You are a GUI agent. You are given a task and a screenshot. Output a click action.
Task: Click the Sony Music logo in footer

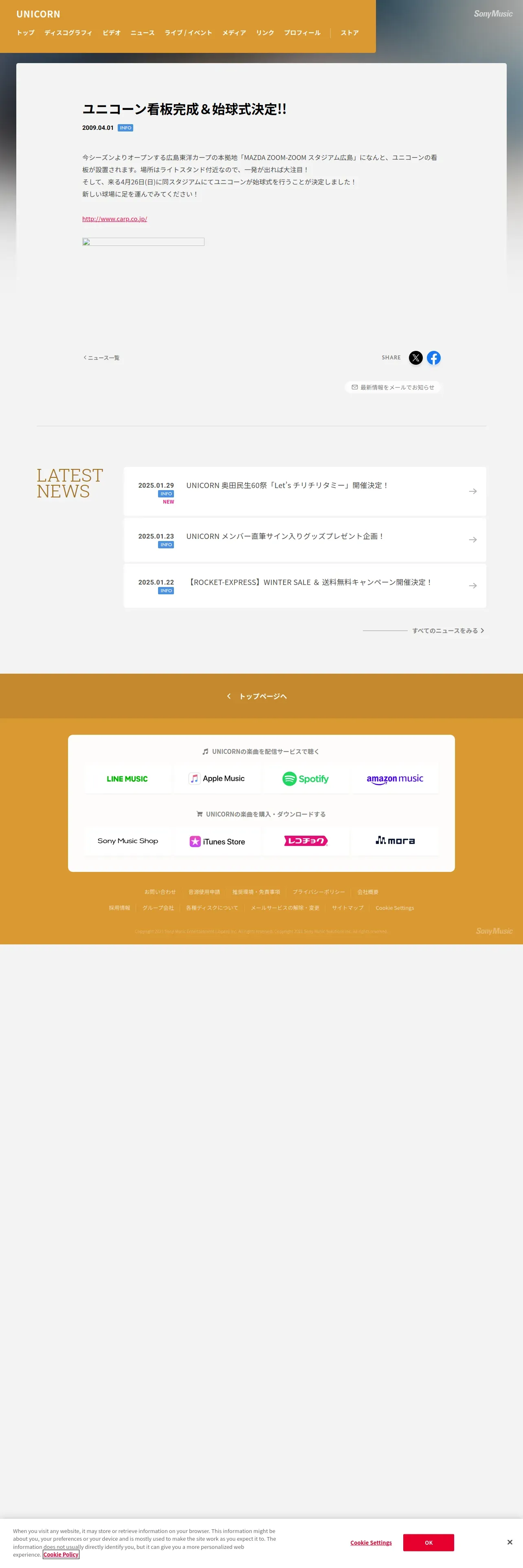(x=494, y=931)
